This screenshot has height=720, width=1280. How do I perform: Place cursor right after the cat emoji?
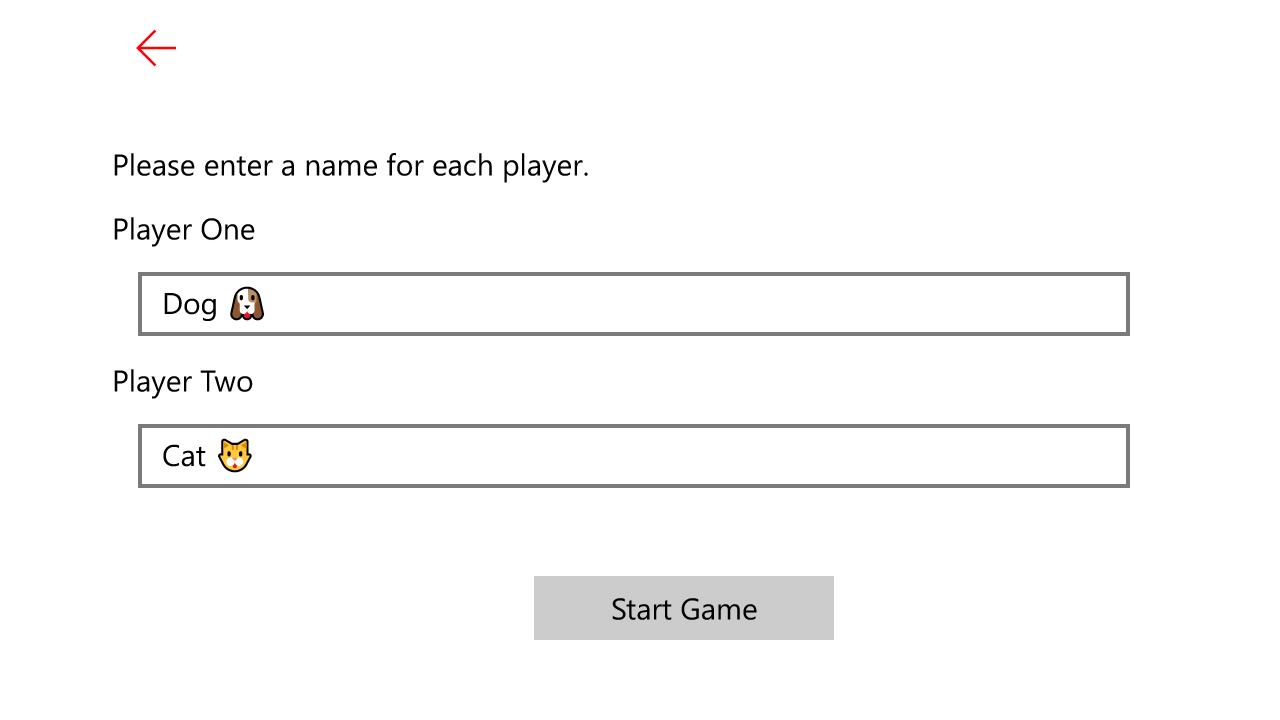coord(255,456)
